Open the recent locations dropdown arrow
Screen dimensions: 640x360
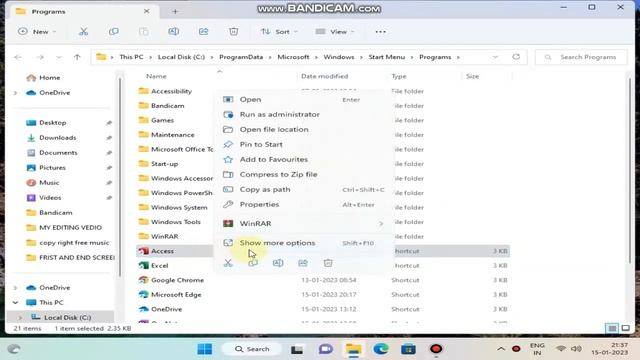click(59, 57)
